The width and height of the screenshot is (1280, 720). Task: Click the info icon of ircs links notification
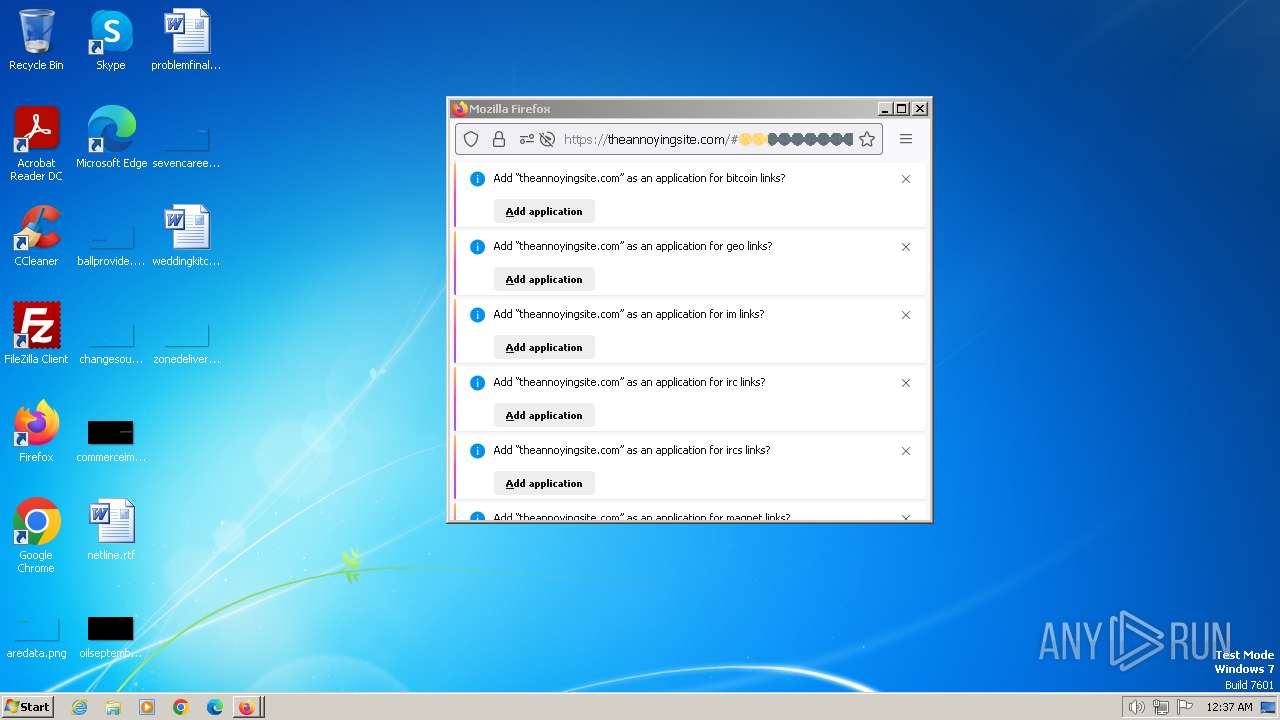tap(477, 451)
